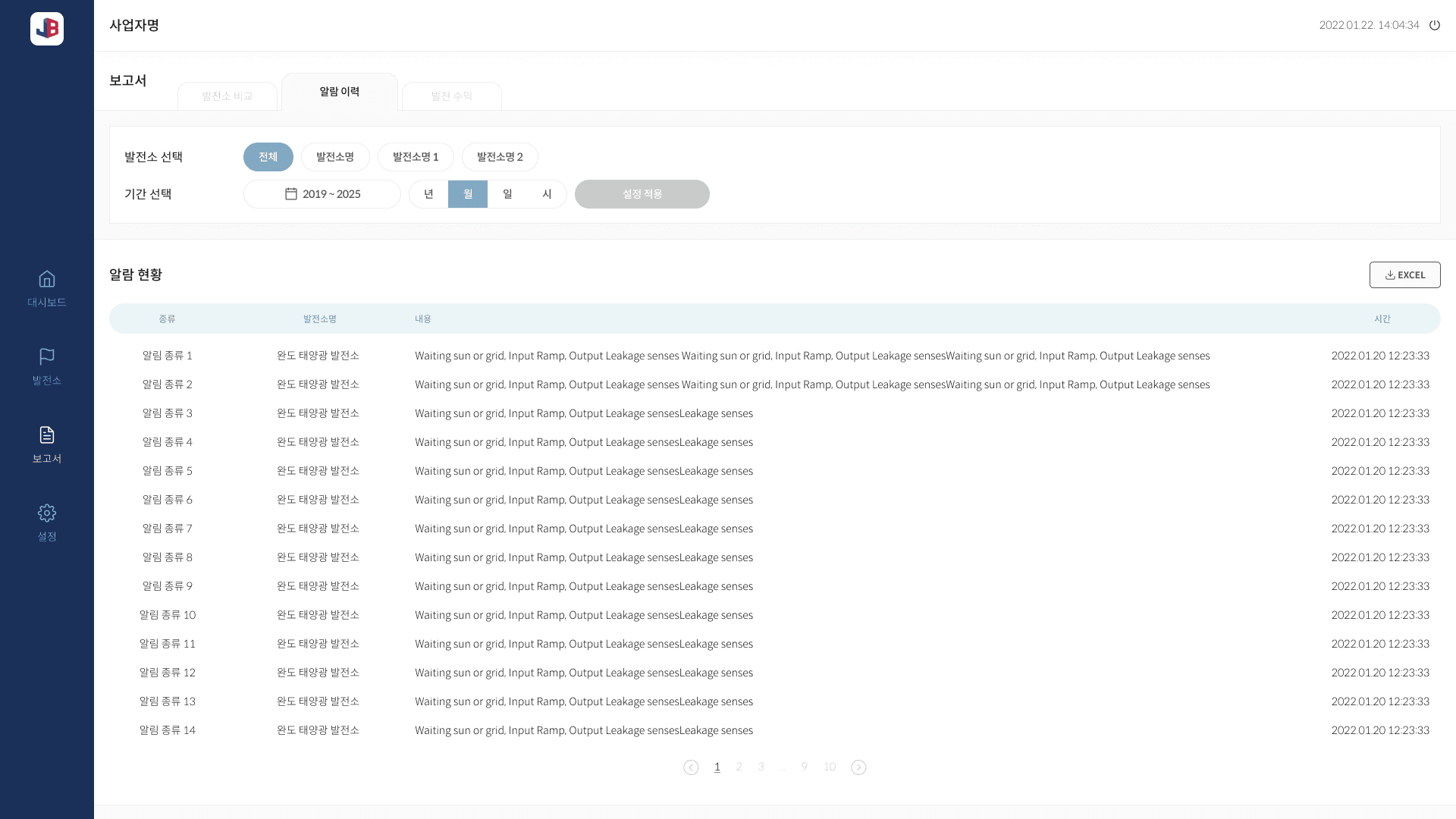1456x819 pixels.
Task: Click the EXCEL export button
Action: 1404,275
